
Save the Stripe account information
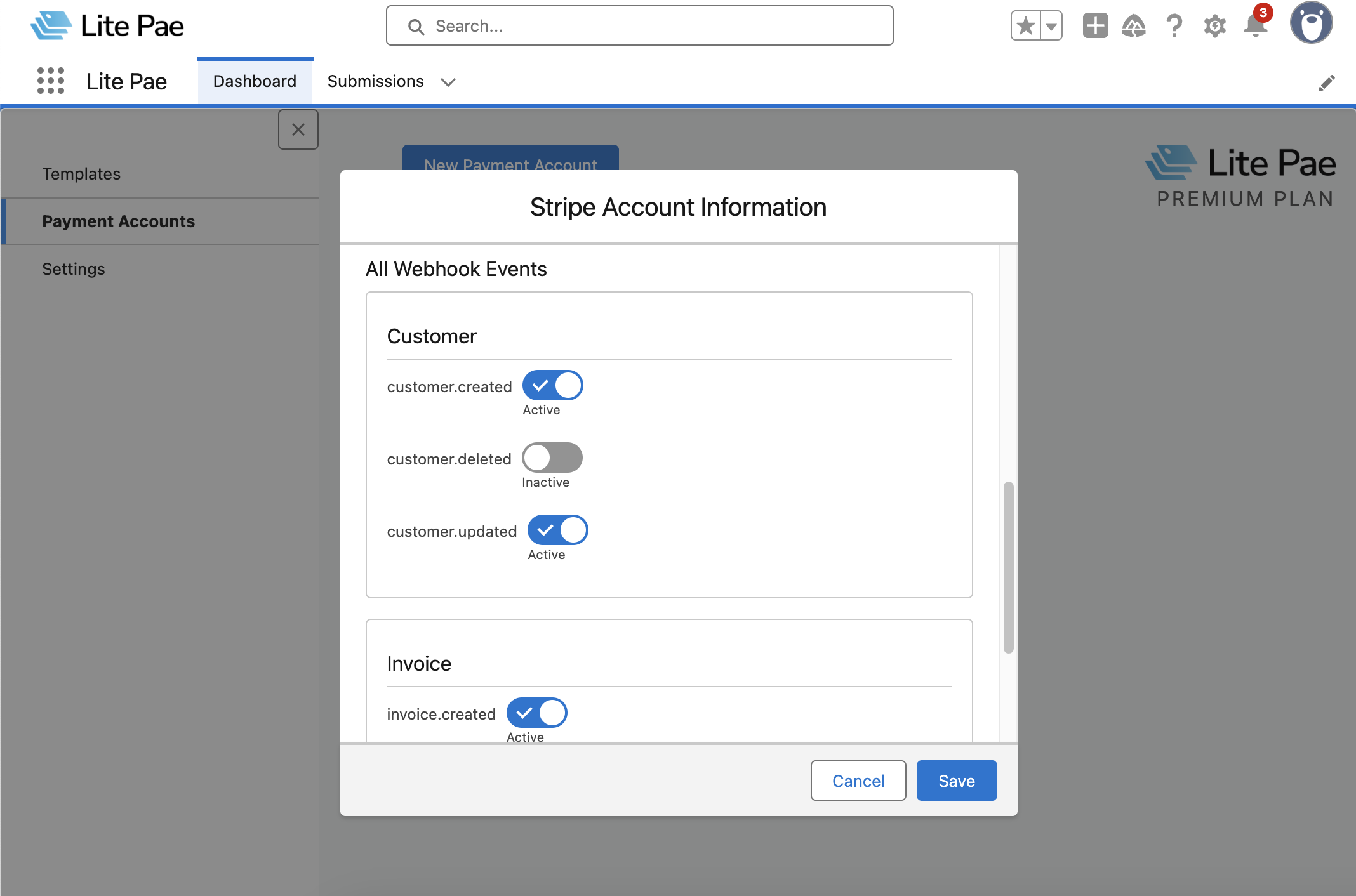click(957, 781)
